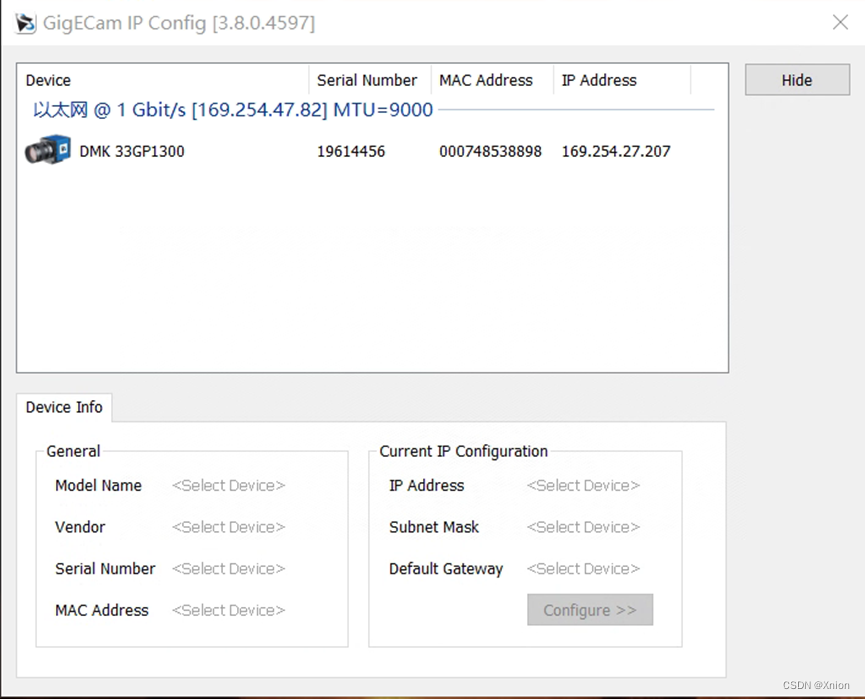The height and width of the screenshot is (699, 865).
Task: Sort devices by the Device column header
Action: coord(47,80)
